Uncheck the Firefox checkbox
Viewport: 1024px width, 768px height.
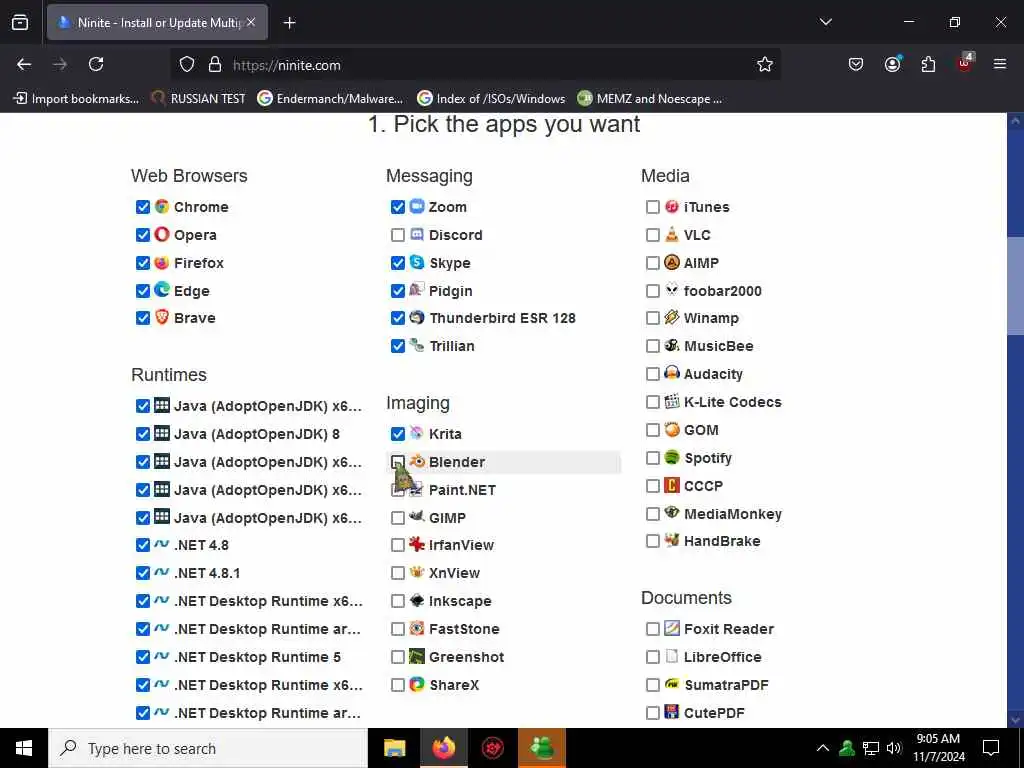(x=143, y=263)
